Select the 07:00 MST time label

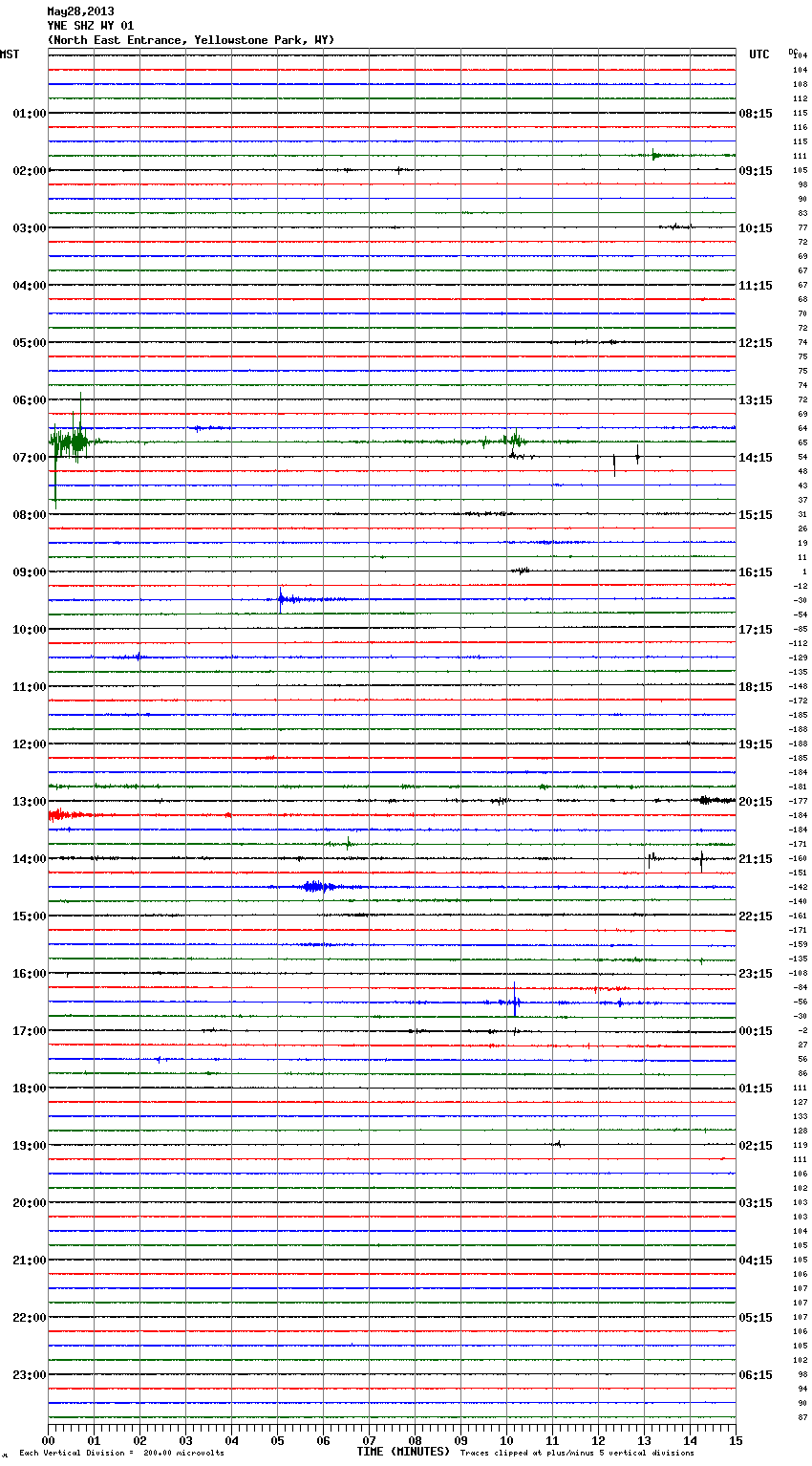(x=29, y=458)
